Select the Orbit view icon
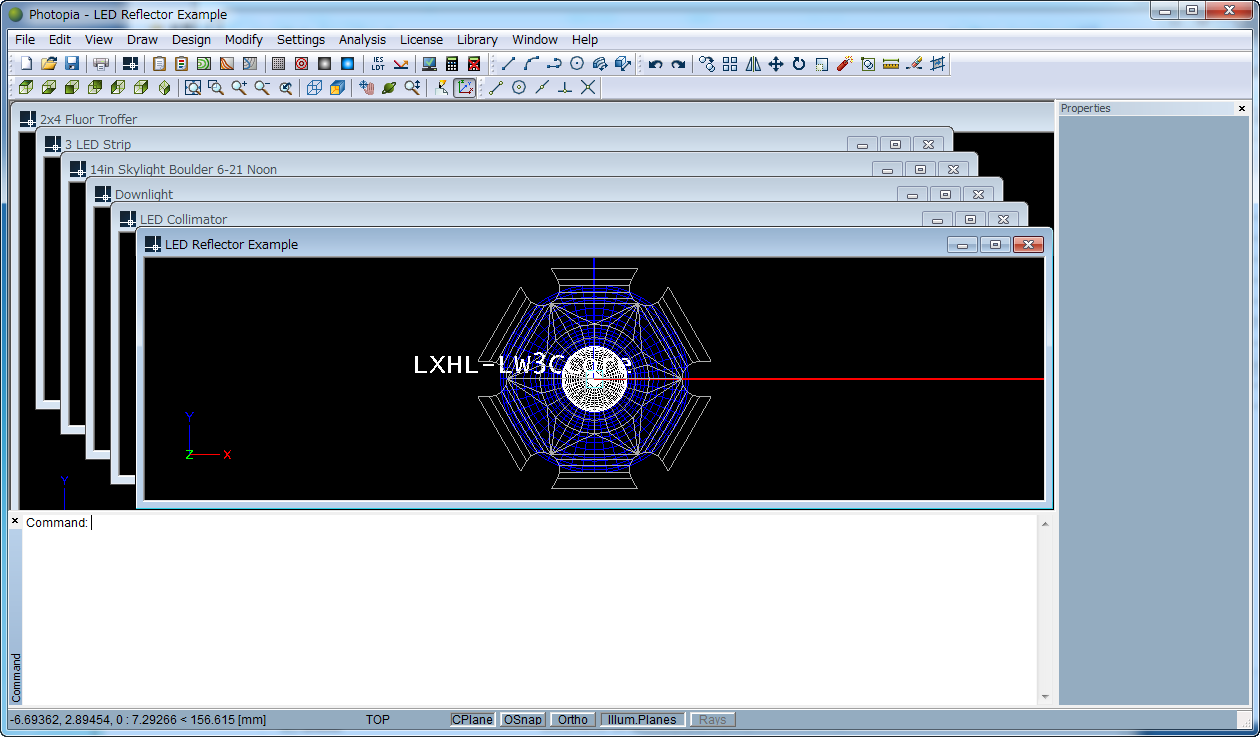The image size is (1260, 737). point(389,88)
